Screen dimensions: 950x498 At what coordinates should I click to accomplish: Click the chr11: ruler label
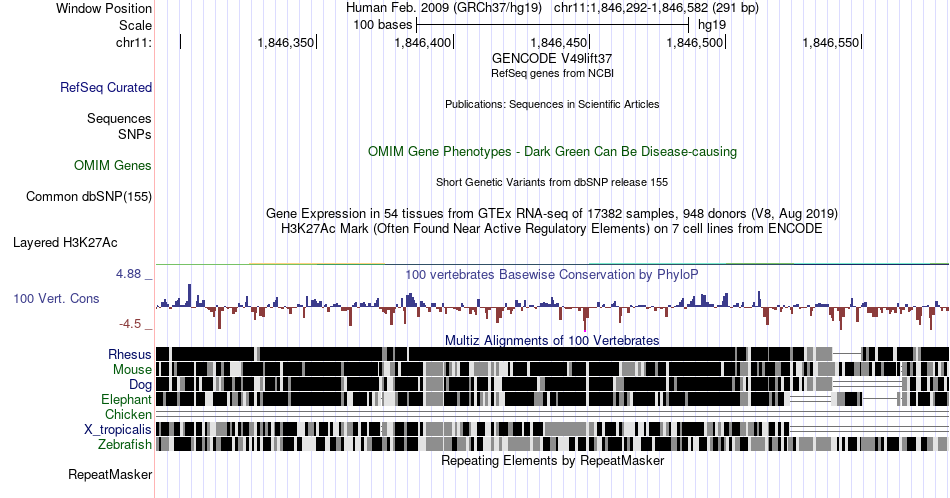click(134, 42)
